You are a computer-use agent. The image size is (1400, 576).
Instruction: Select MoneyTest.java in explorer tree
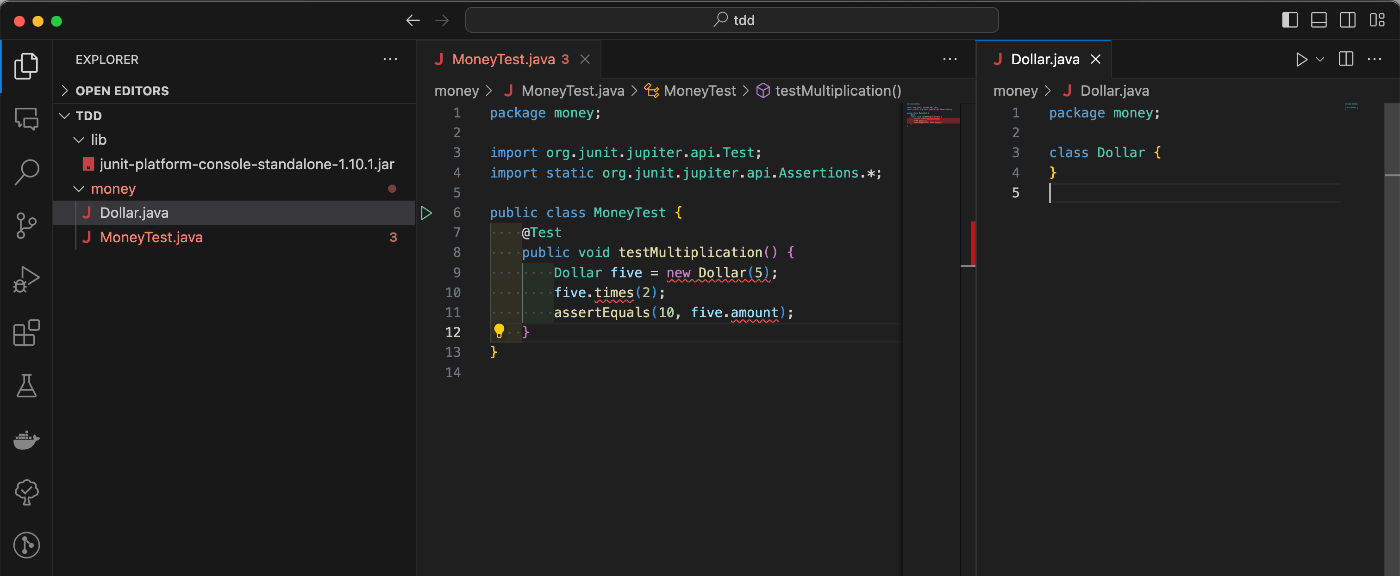[234, 238]
